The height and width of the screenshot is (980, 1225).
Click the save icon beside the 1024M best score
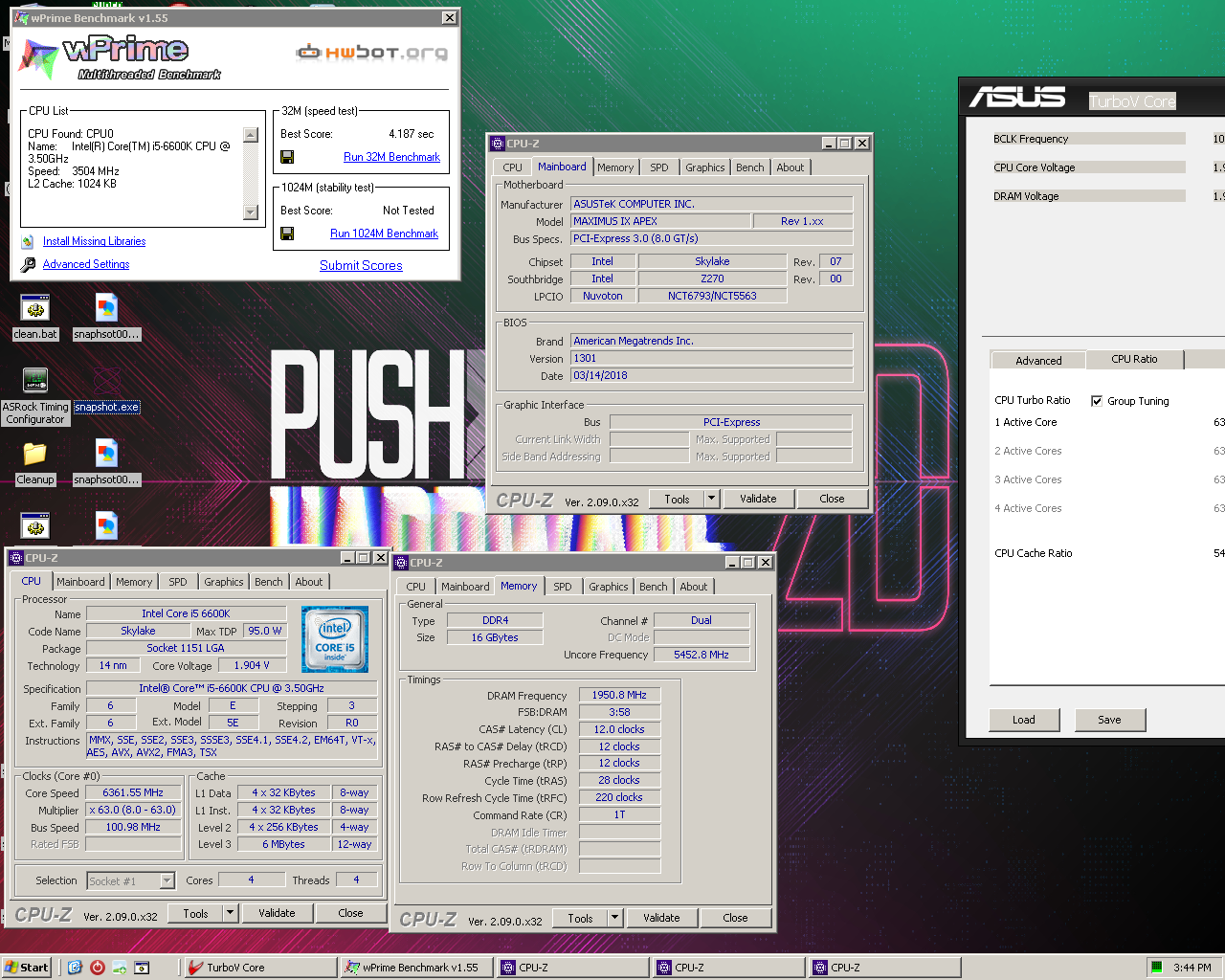pos(287,234)
